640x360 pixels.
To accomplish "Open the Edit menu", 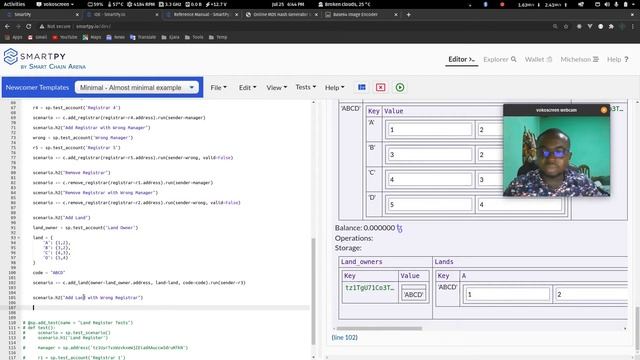I will click(247, 87).
